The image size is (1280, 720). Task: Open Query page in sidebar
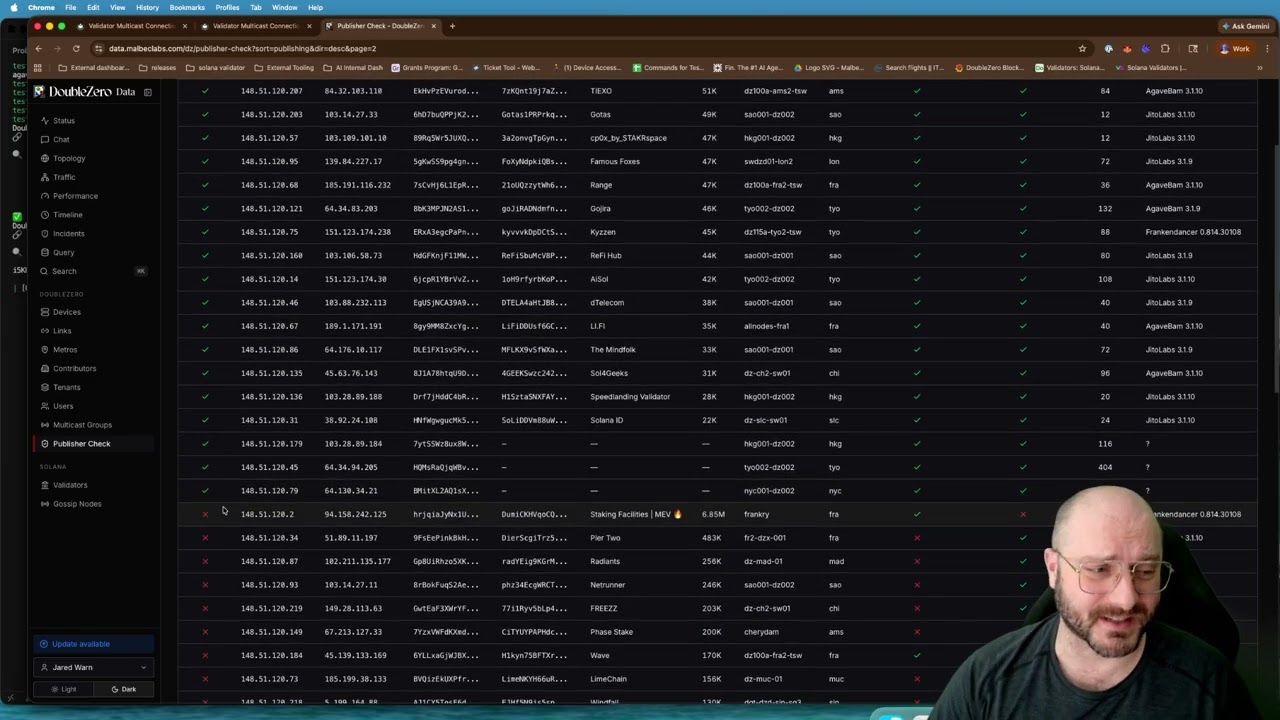[63, 253]
